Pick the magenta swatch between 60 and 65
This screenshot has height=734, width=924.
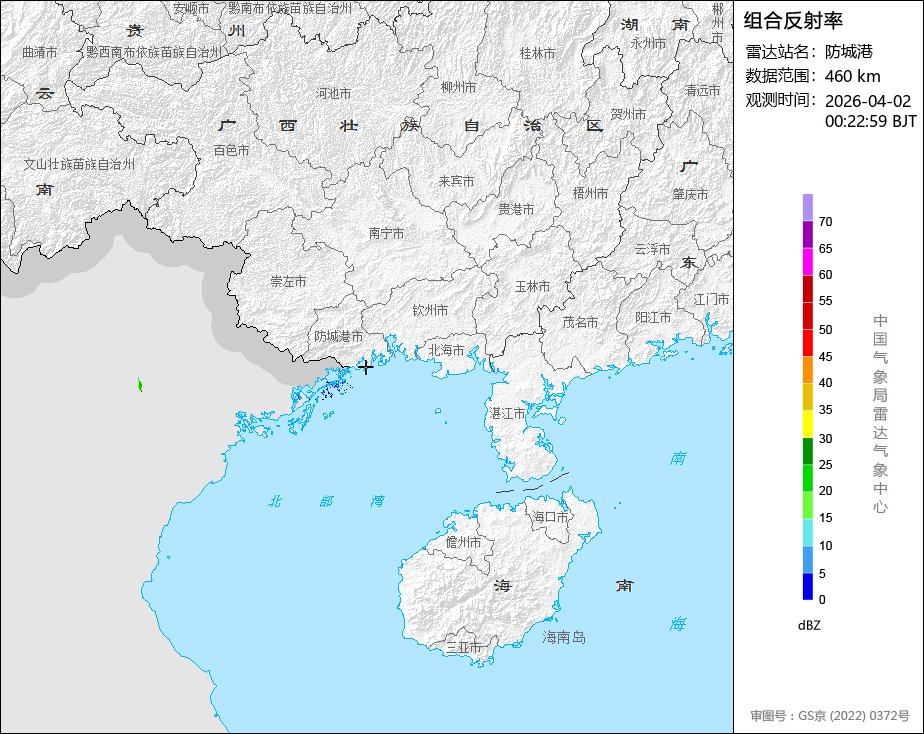click(x=807, y=262)
